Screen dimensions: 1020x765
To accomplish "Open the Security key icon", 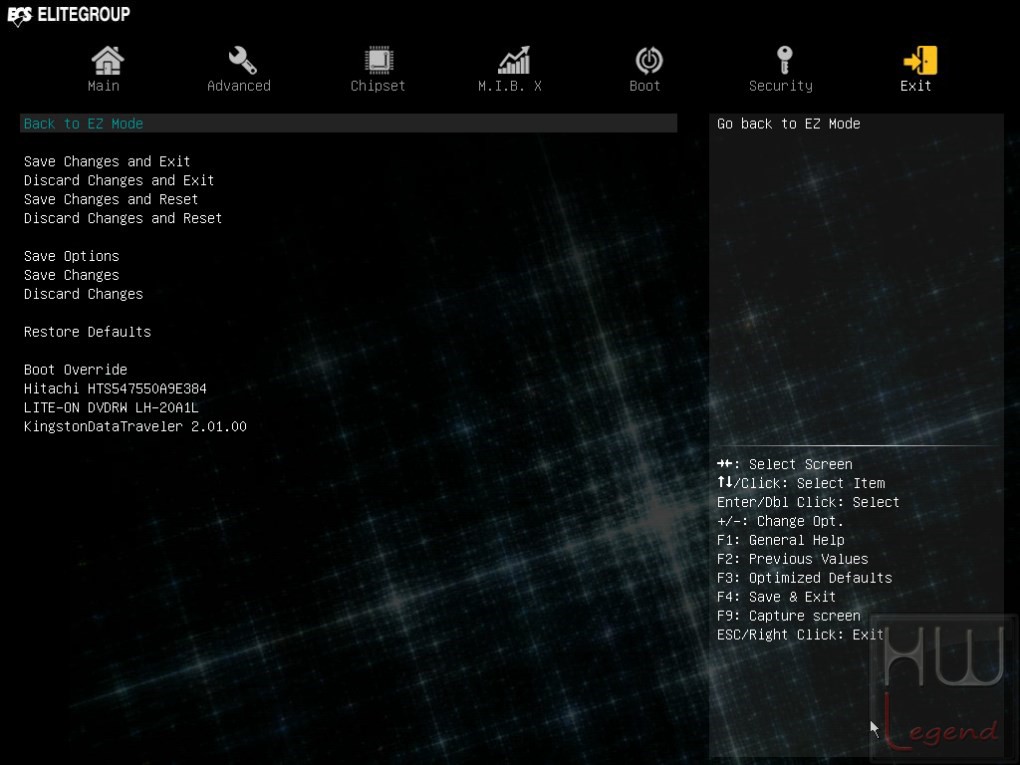I will click(785, 60).
